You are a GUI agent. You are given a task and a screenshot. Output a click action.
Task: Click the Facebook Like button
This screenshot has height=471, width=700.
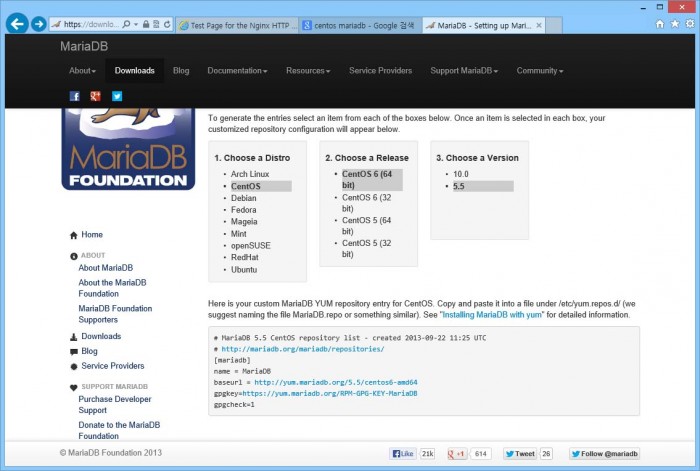[403, 454]
